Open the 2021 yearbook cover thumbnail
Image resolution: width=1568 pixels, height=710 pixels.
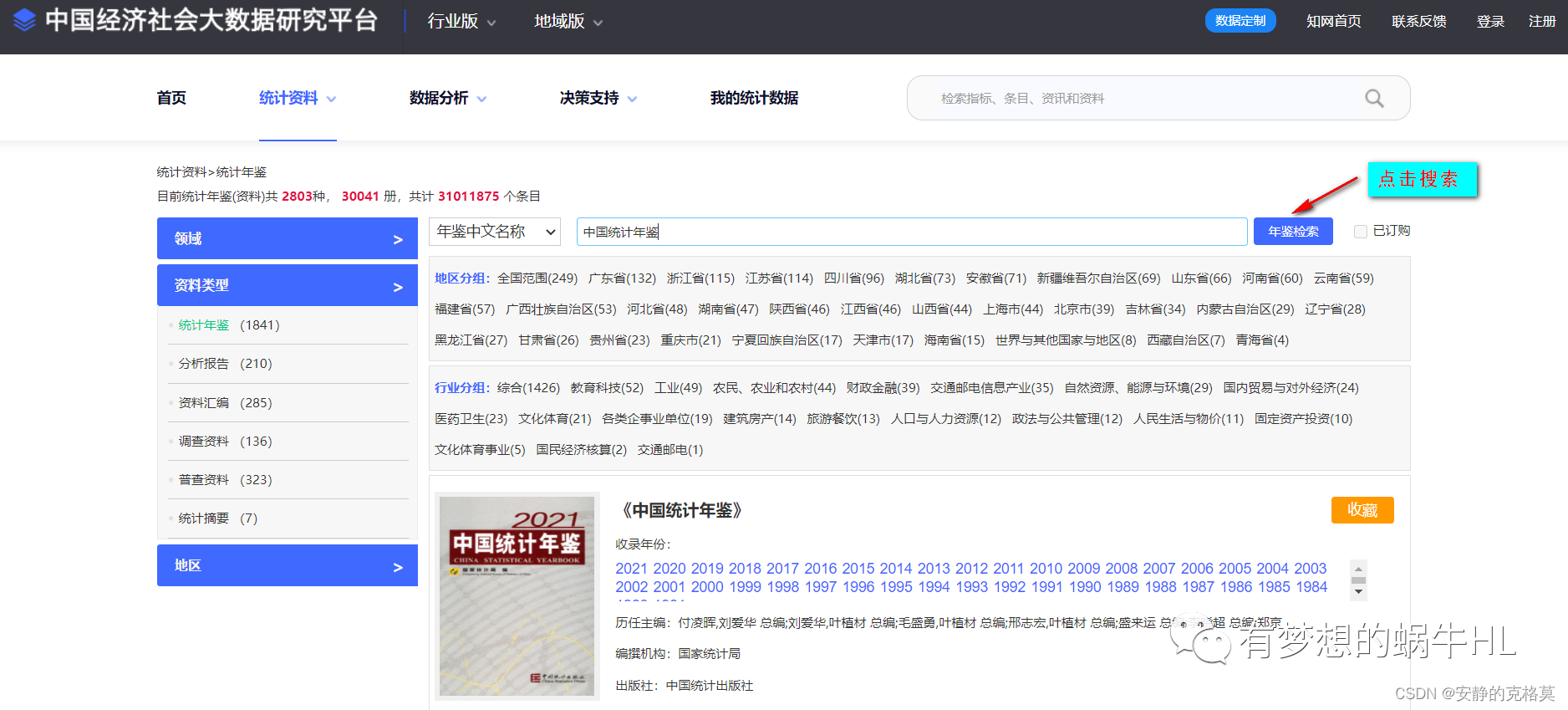[x=517, y=596]
